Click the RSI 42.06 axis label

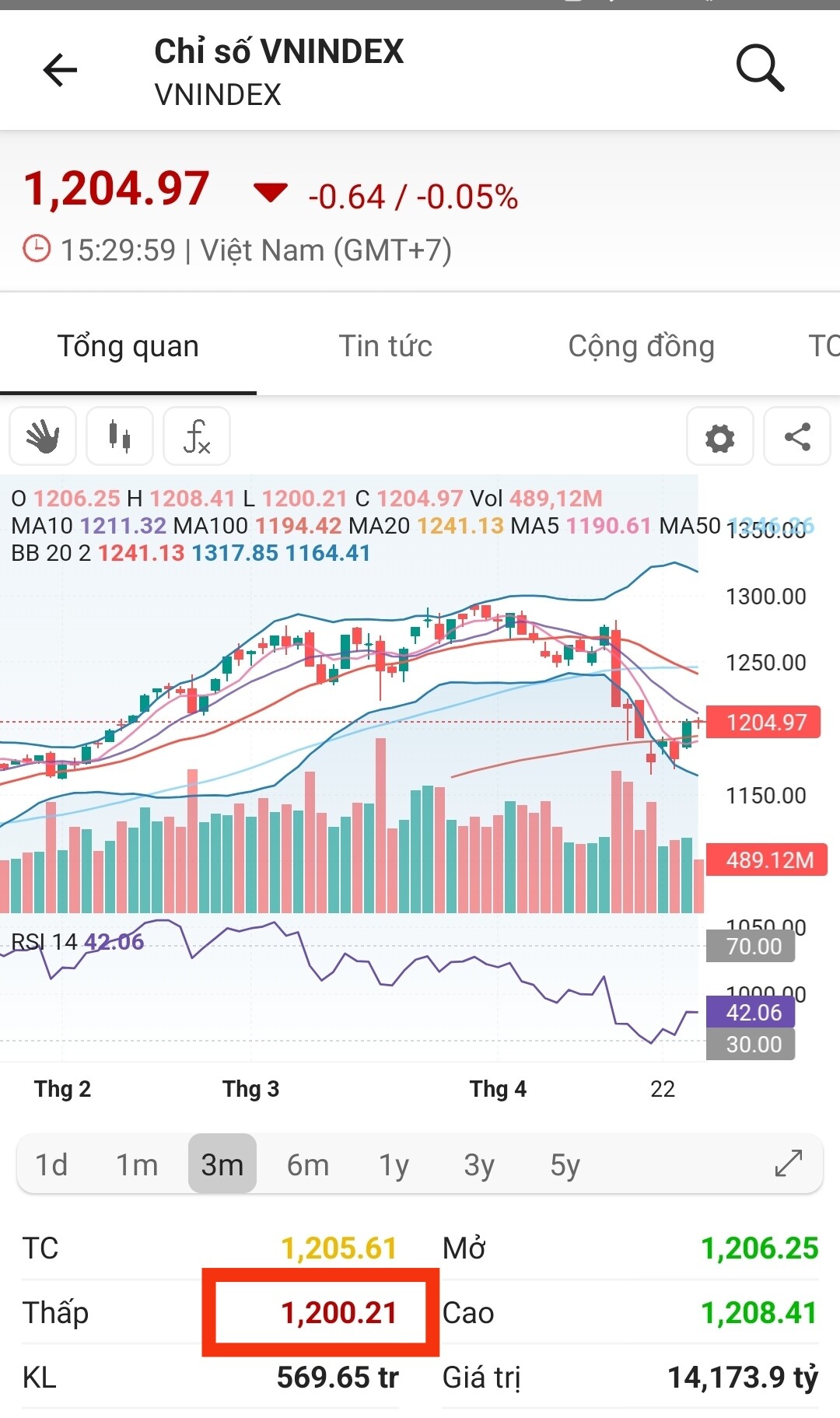tap(751, 1012)
